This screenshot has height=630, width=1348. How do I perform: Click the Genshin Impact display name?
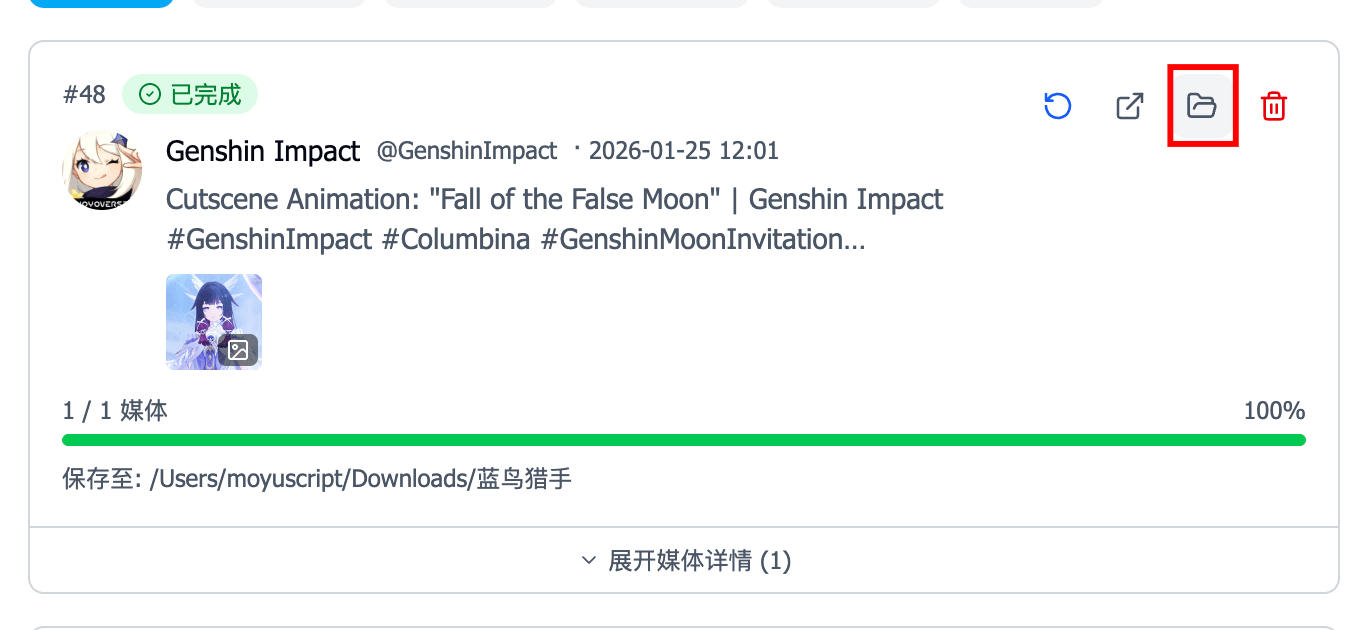coord(262,151)
